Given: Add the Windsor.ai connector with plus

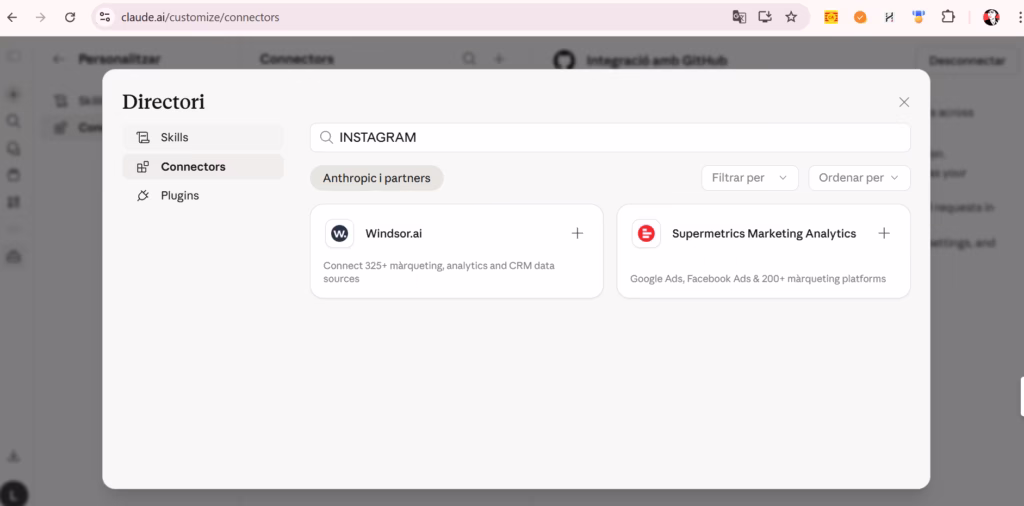Looking at the screenshot, I should 577,233.
